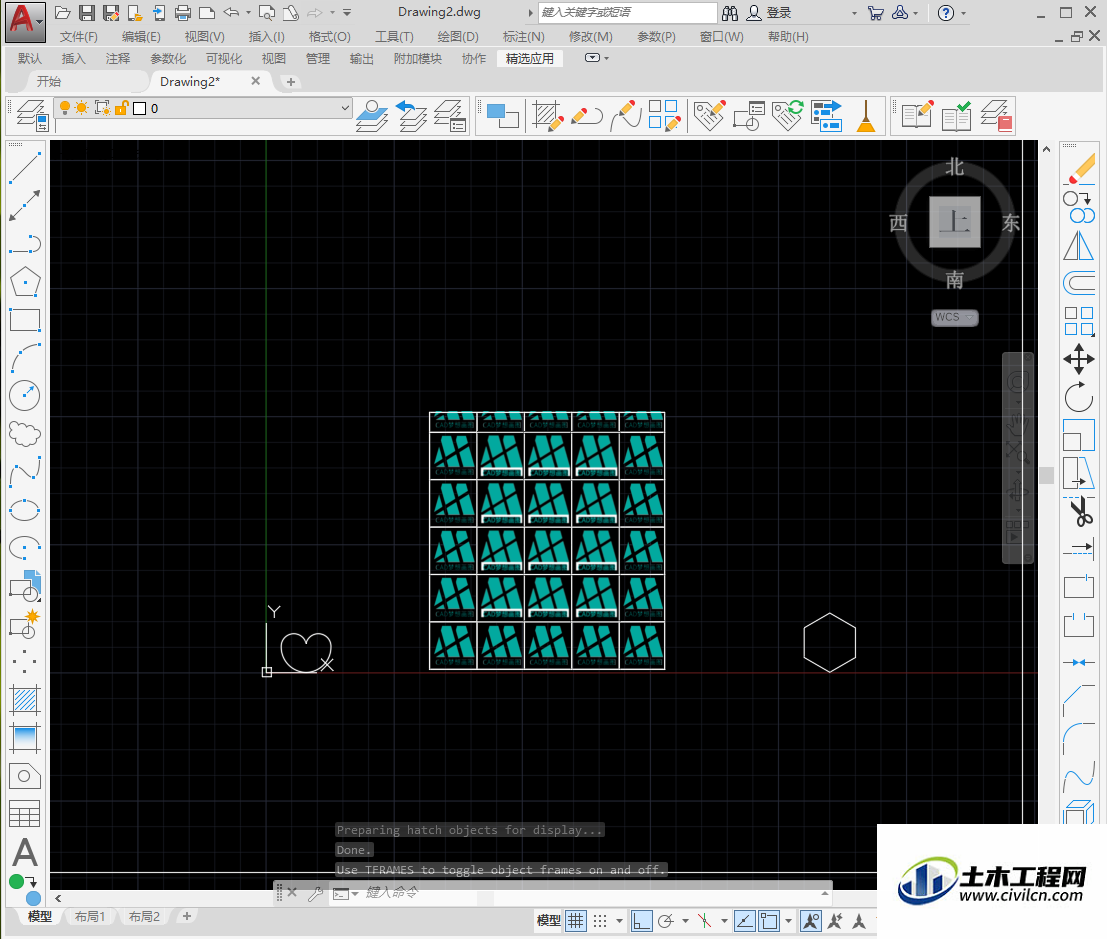Add new layout with plus button
Image resolution: width=1107 pixels, height=939 pixels.
(186, 916)
